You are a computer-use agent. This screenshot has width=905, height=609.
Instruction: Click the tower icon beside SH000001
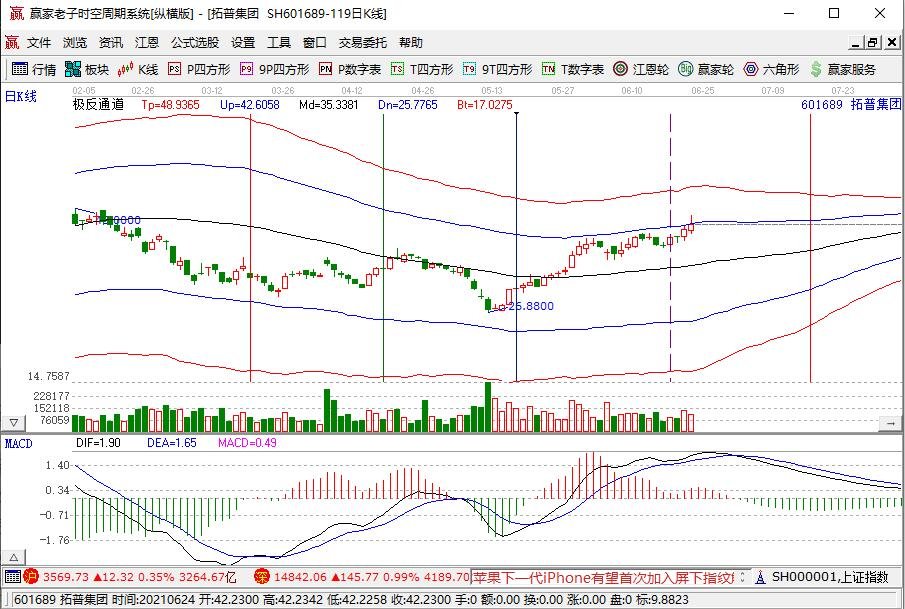point(761,577)
